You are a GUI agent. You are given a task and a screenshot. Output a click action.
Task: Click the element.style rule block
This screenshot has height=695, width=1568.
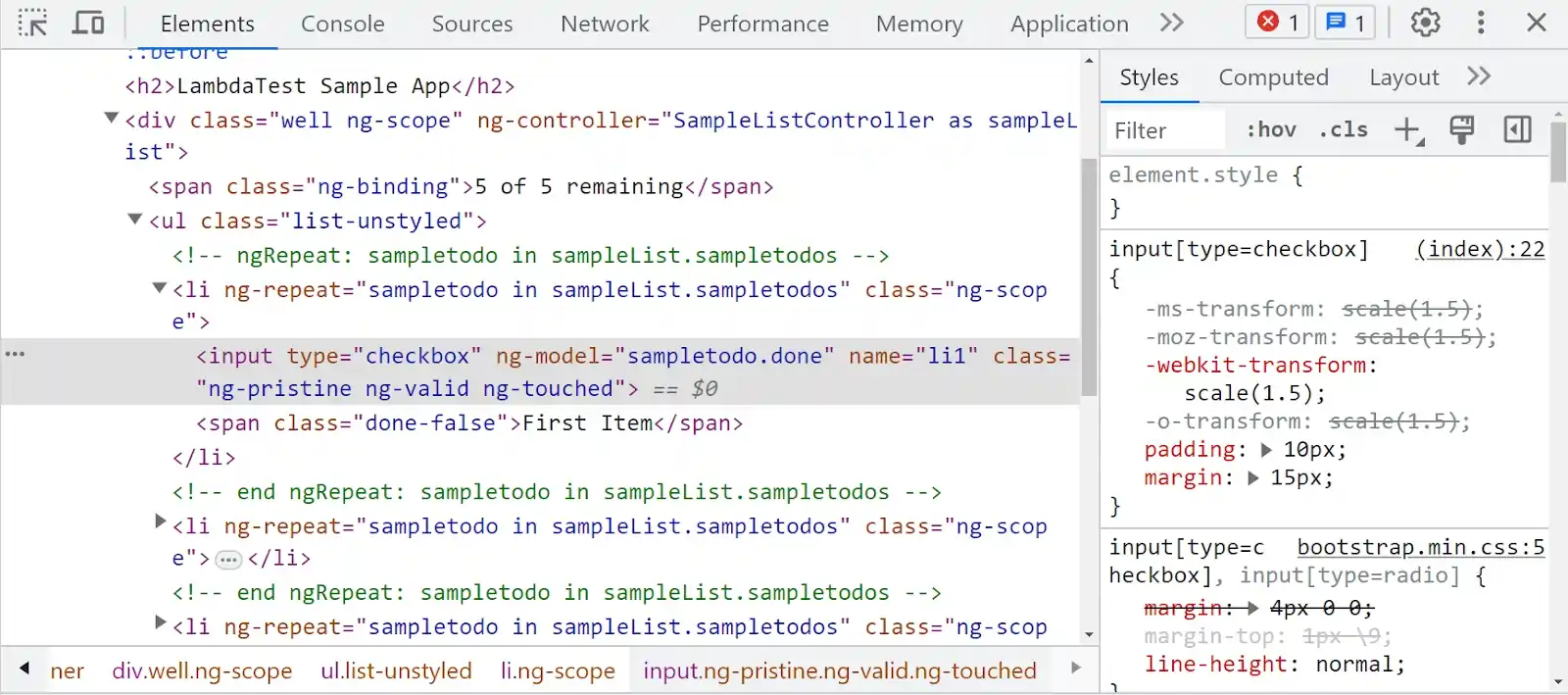1325,191
